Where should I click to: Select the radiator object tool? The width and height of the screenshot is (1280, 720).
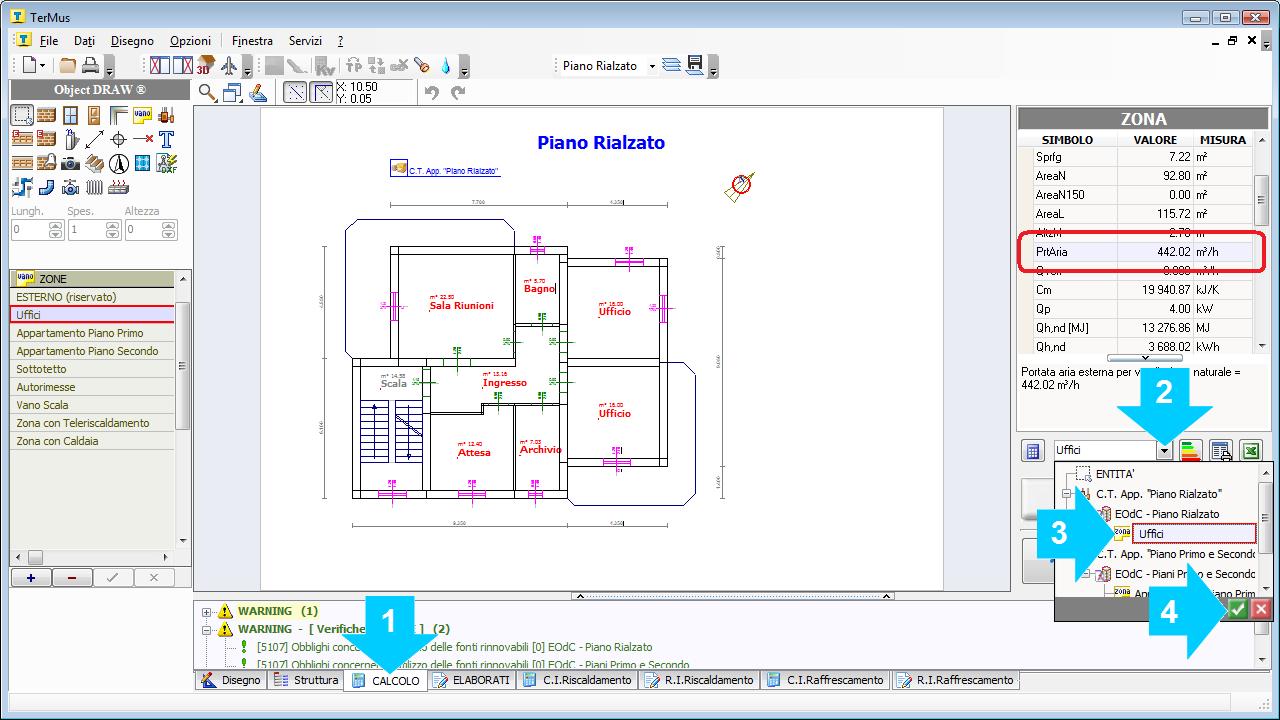point(94,187)
